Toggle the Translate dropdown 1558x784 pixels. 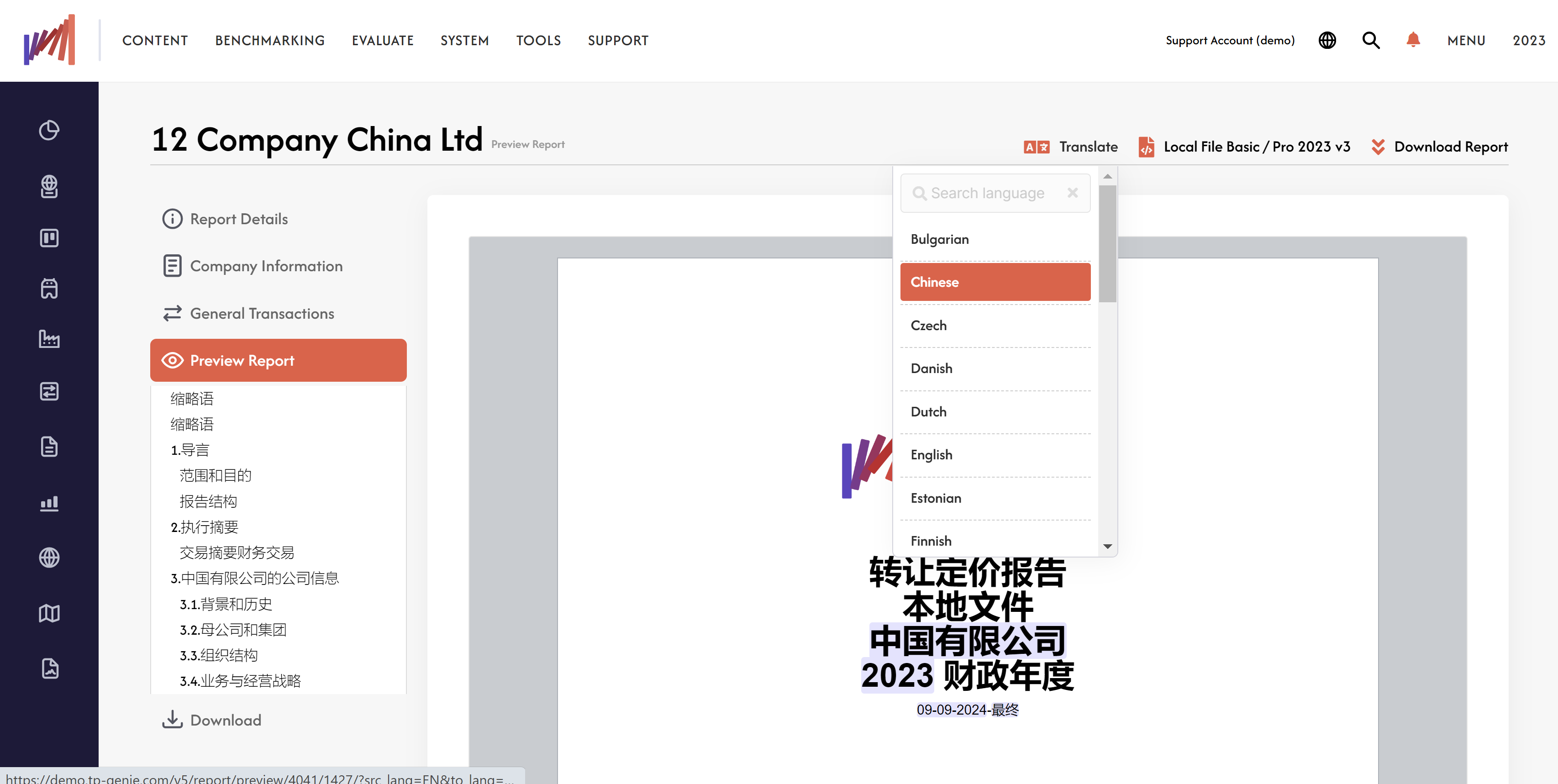click(x=1070, y=147)
